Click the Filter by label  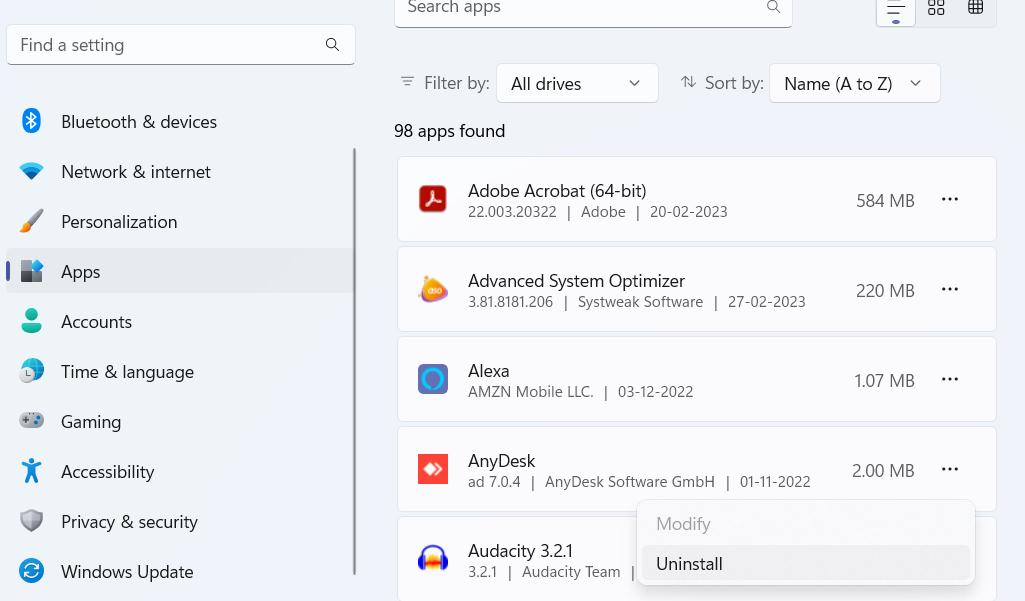[x=456, y=83]
